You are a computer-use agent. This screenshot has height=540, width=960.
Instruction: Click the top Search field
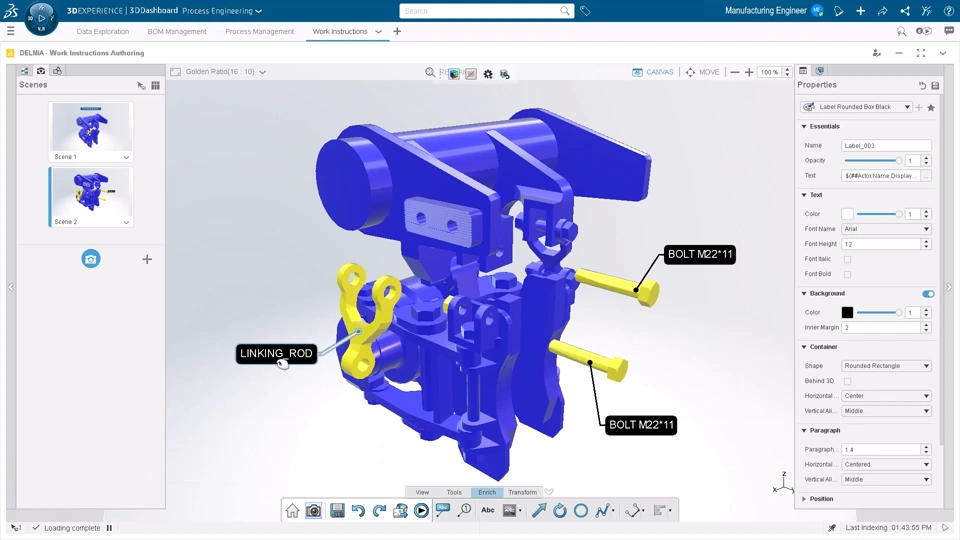[487, 11]
